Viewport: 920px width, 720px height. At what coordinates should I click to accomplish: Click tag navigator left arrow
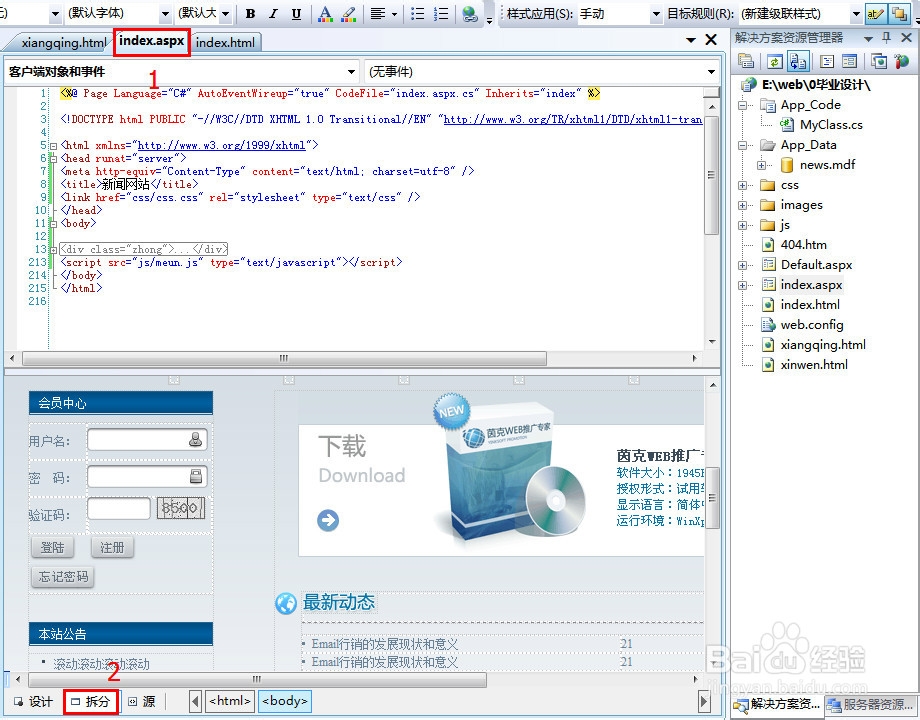(195, 701)
